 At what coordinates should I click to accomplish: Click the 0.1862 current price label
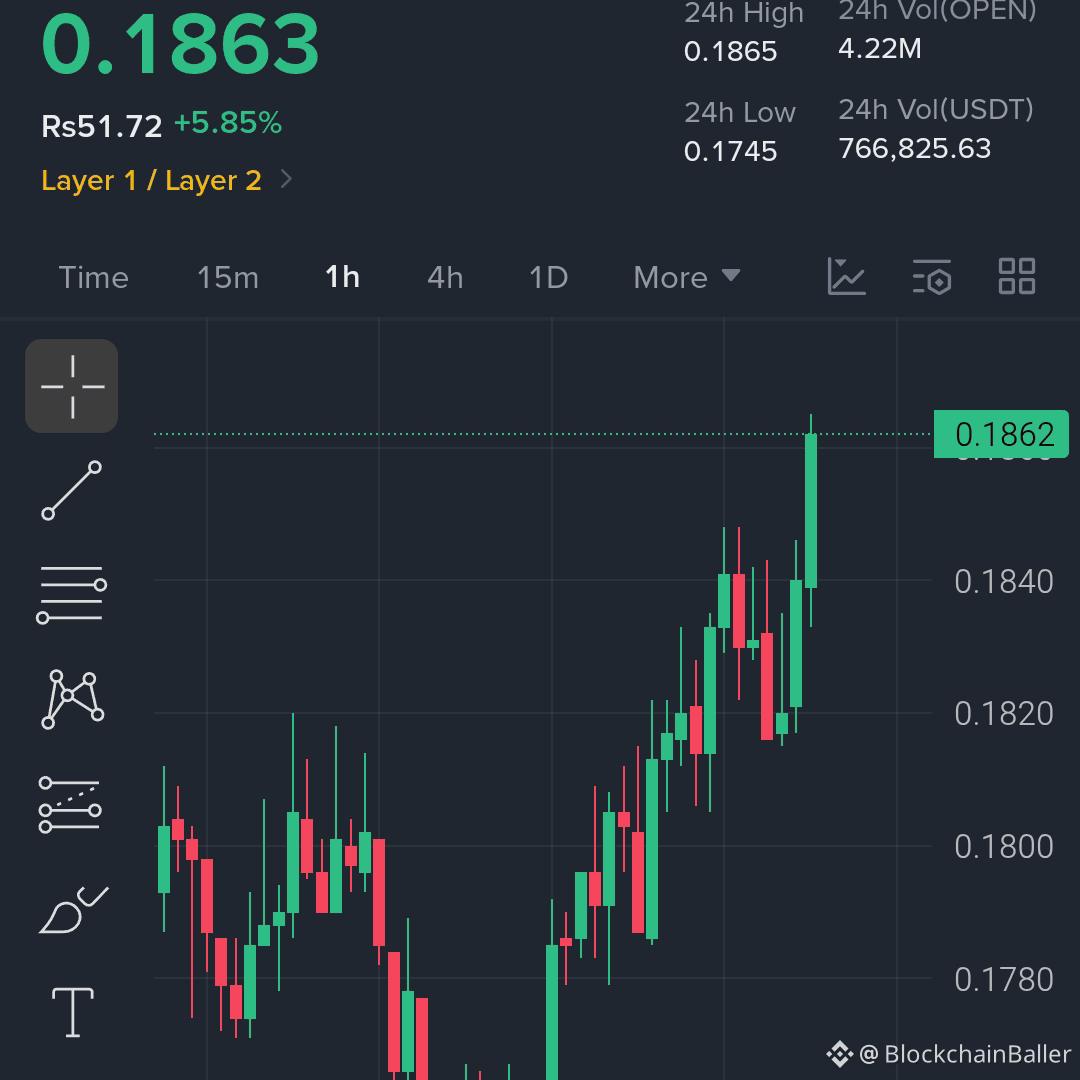[1001, 434]
